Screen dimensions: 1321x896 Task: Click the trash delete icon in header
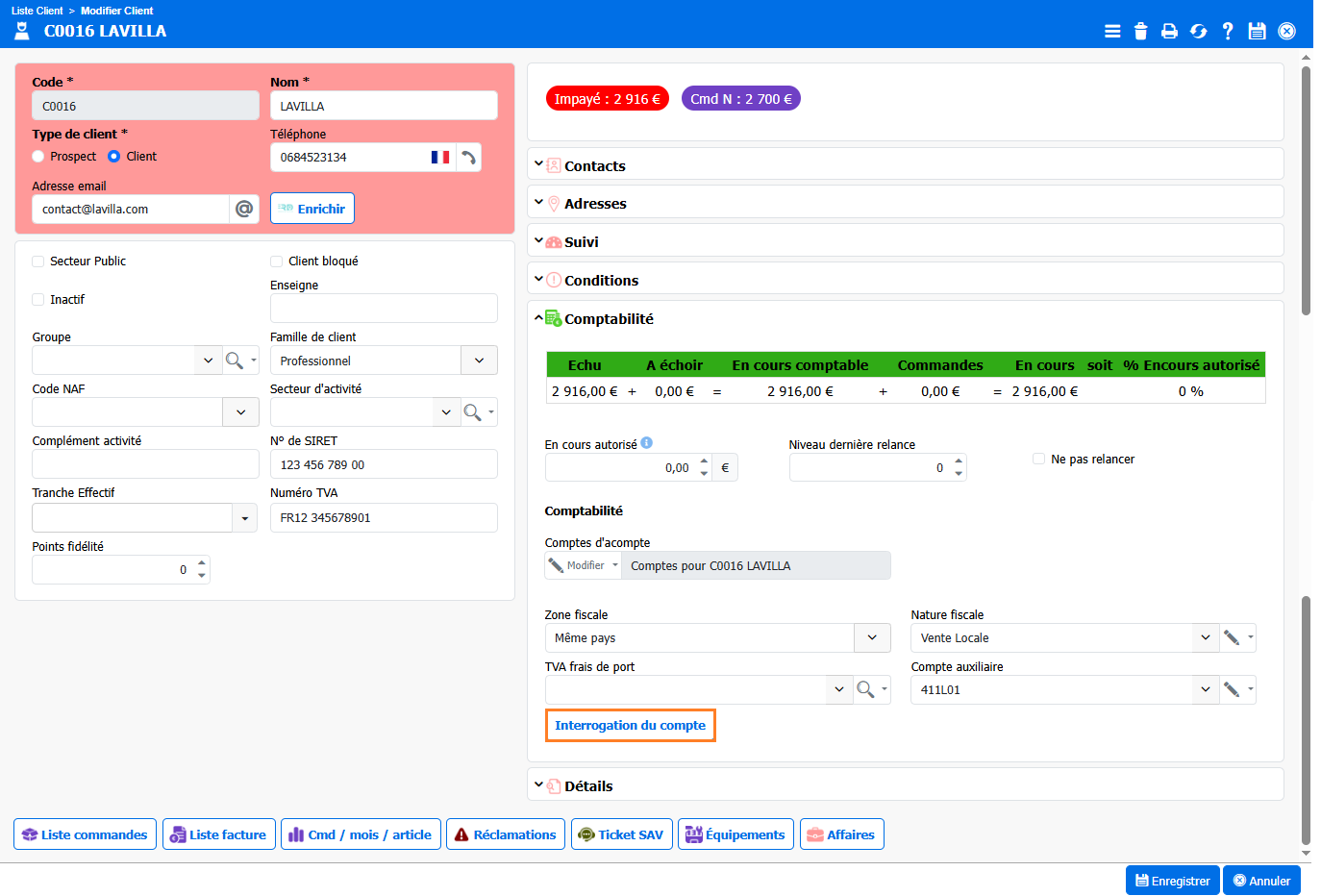pos(1140,31)
